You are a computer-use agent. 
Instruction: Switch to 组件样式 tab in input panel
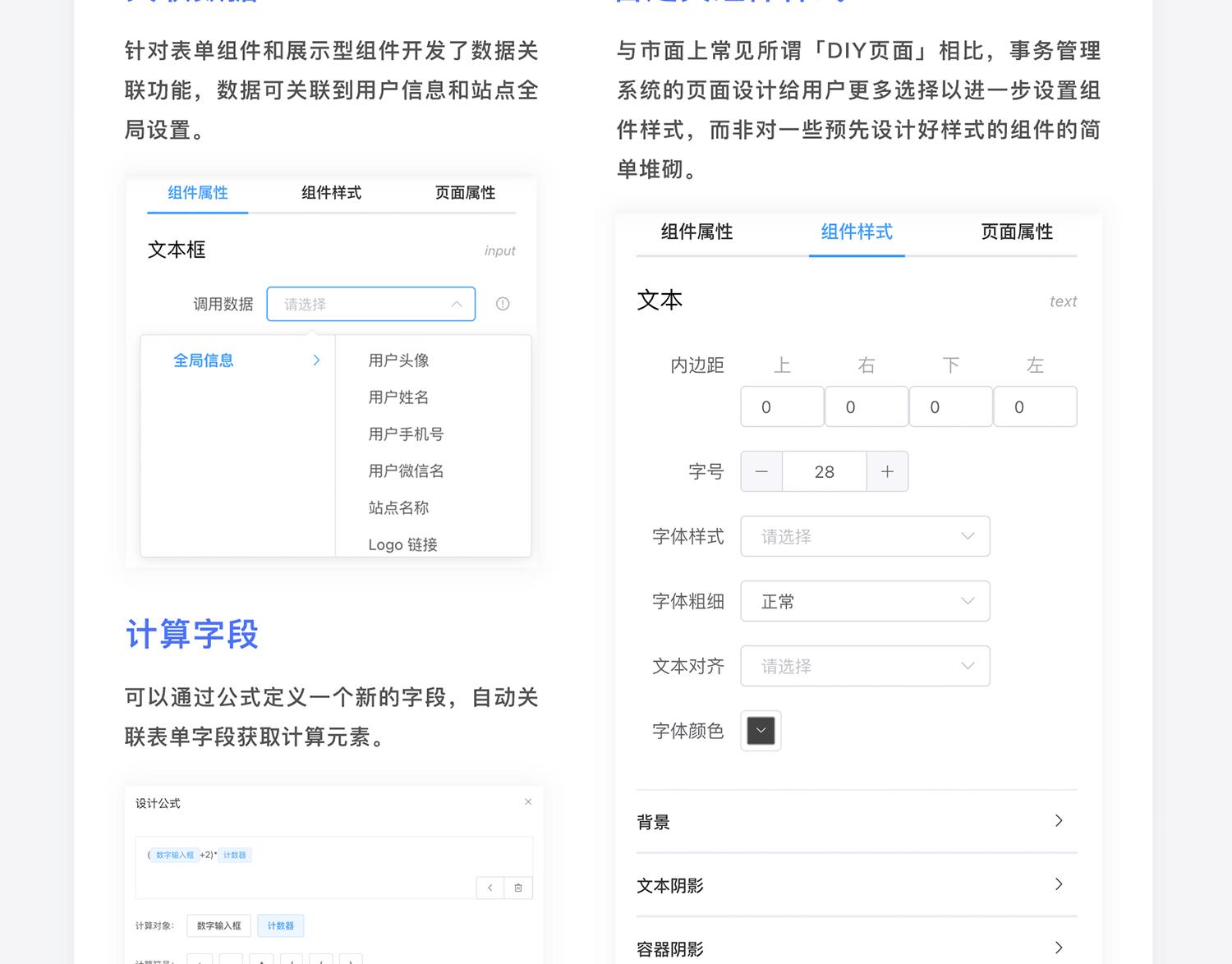331,193
